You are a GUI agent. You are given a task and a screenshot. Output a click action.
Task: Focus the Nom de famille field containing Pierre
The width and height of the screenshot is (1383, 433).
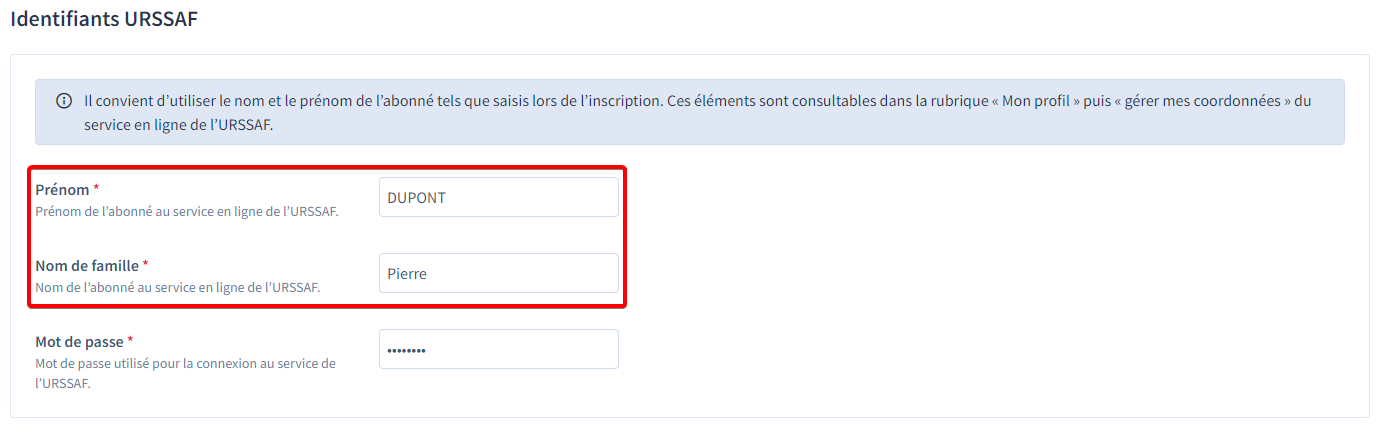[499, 273]
